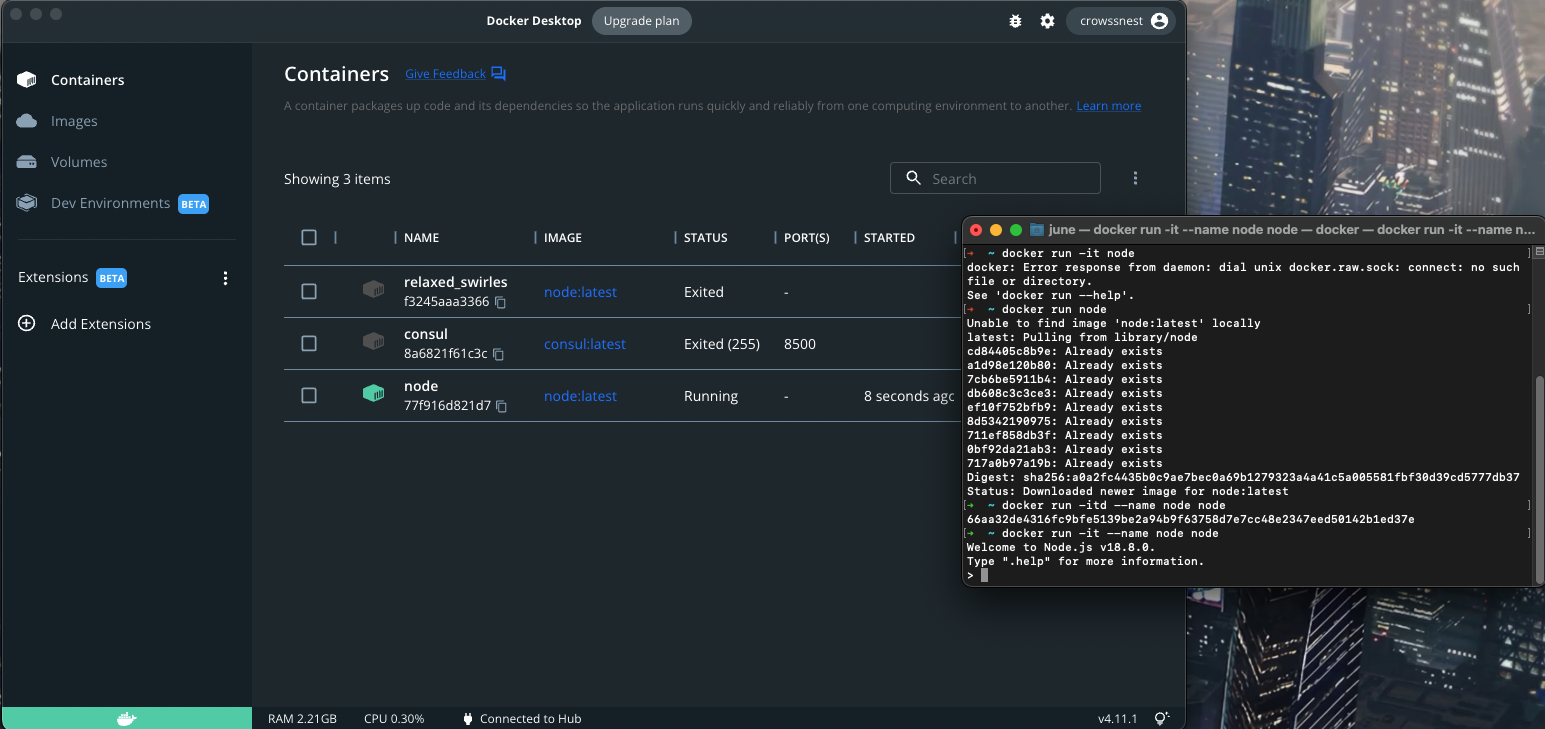Click the Give Feedback link
1545x729 pixels.
point(445,74)
